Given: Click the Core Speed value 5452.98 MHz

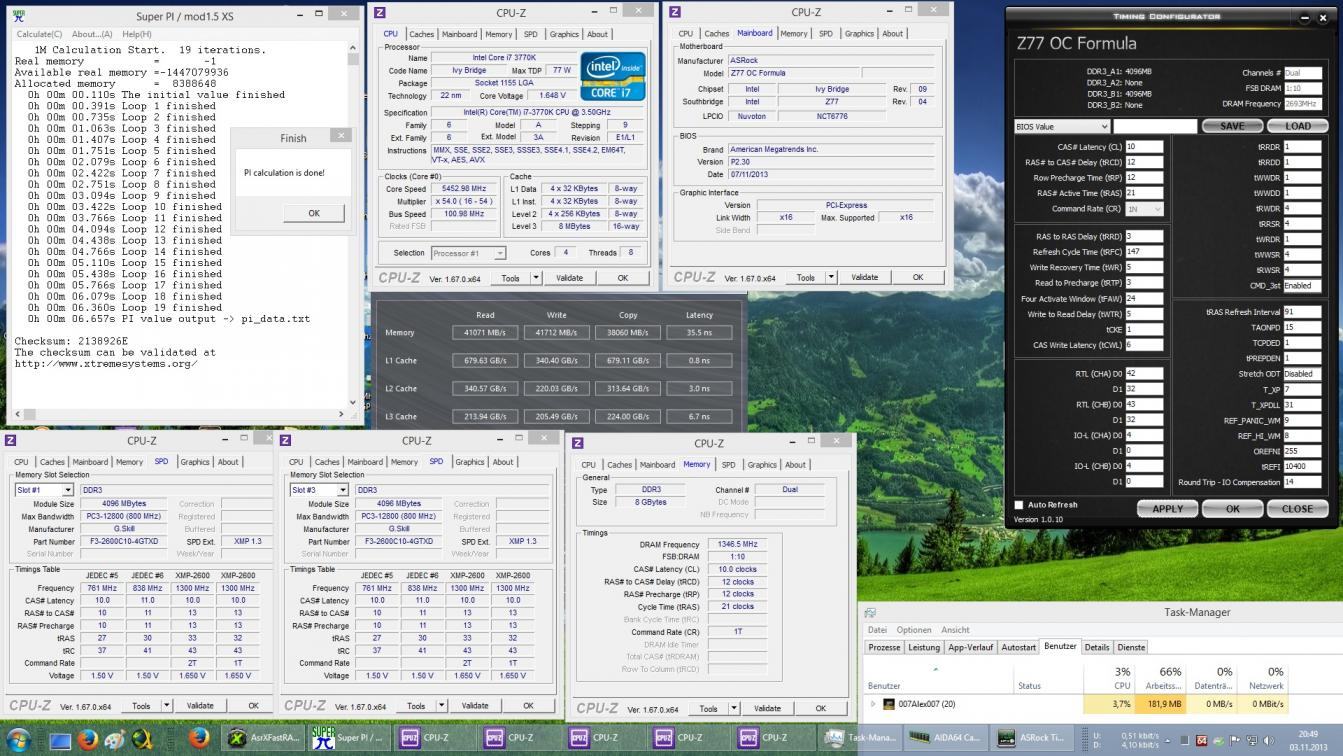Looking at the screenshot, I should (464, 189).
